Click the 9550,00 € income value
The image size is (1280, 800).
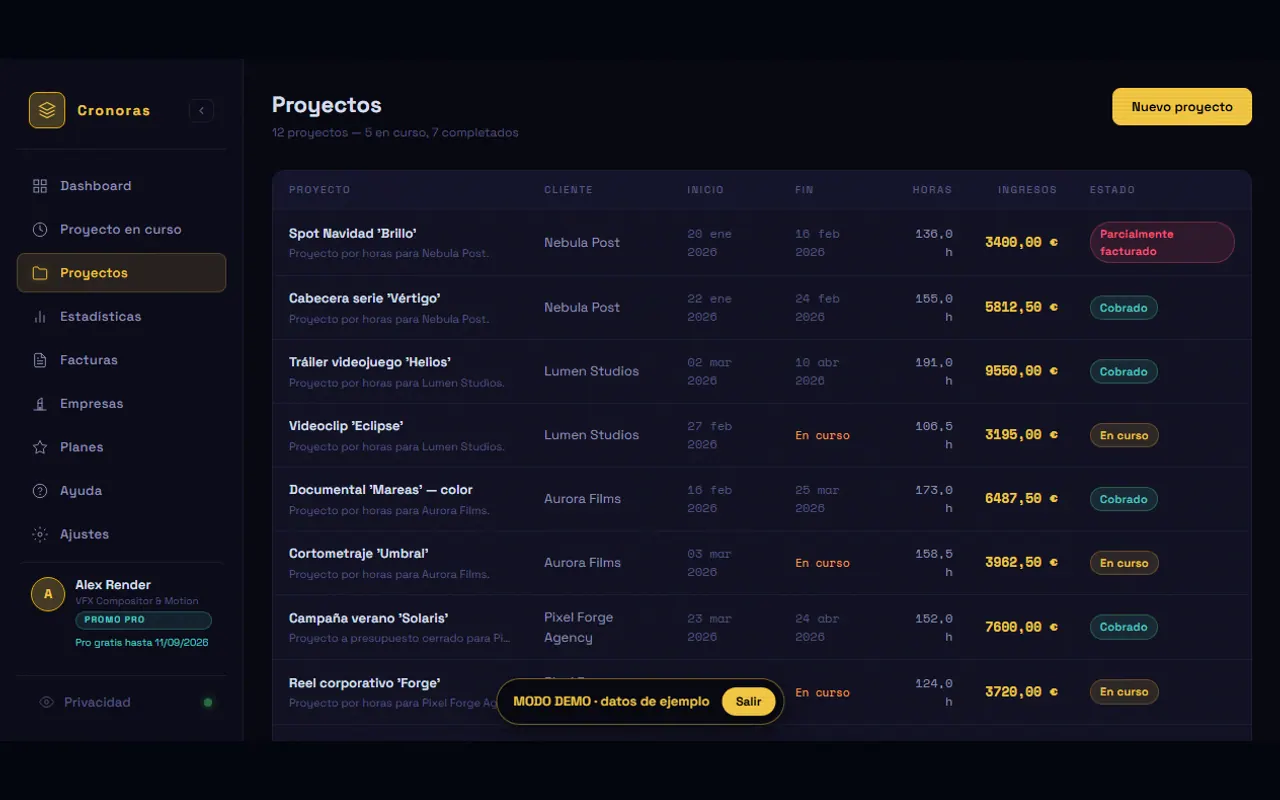(x=1021, y=371)
